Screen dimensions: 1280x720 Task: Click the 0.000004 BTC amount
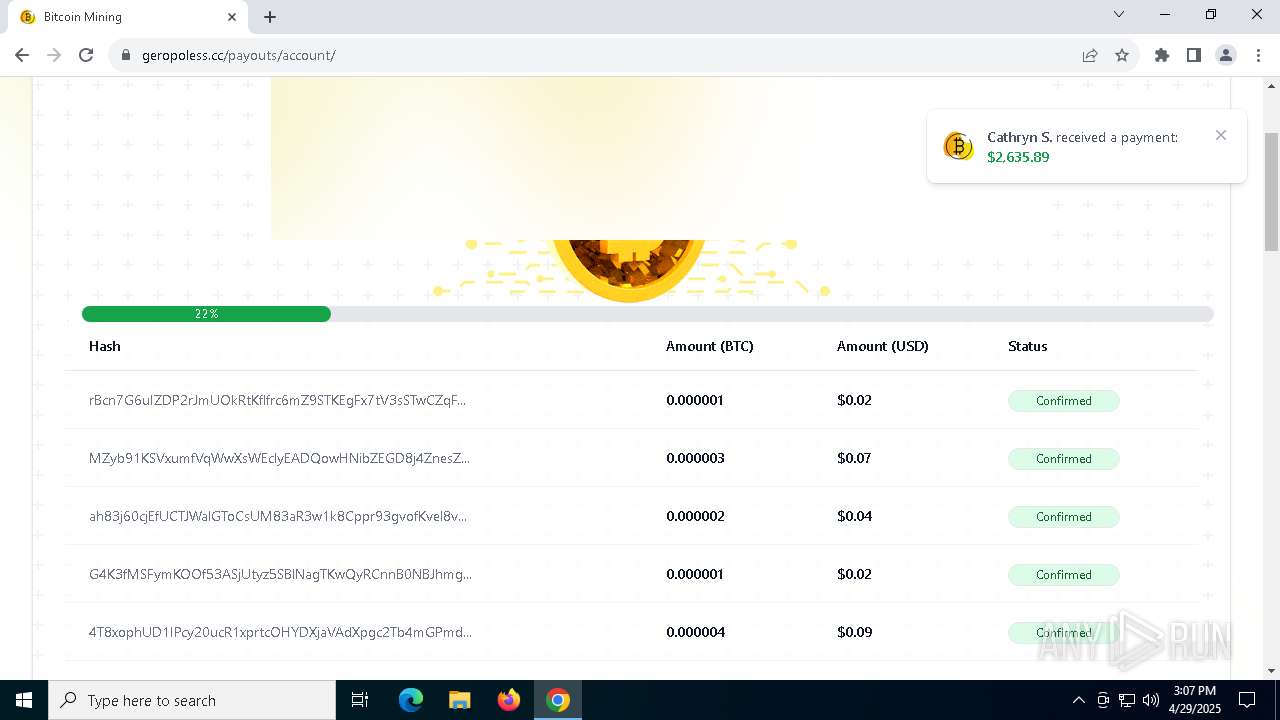coord(695,632)
